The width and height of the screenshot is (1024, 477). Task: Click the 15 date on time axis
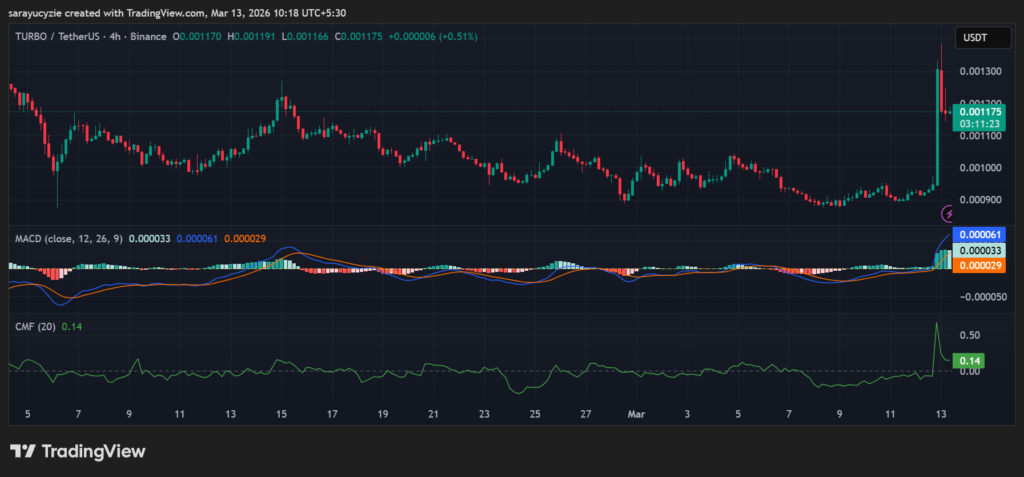282,412
